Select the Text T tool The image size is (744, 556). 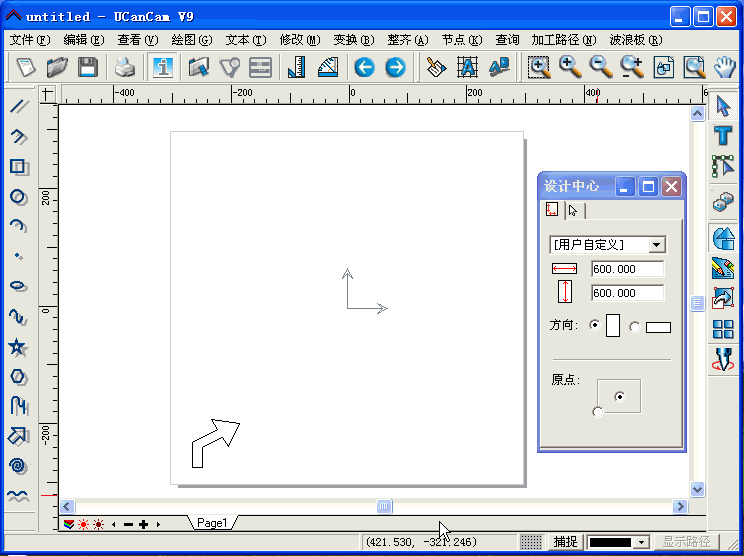[x=723, y=136]
